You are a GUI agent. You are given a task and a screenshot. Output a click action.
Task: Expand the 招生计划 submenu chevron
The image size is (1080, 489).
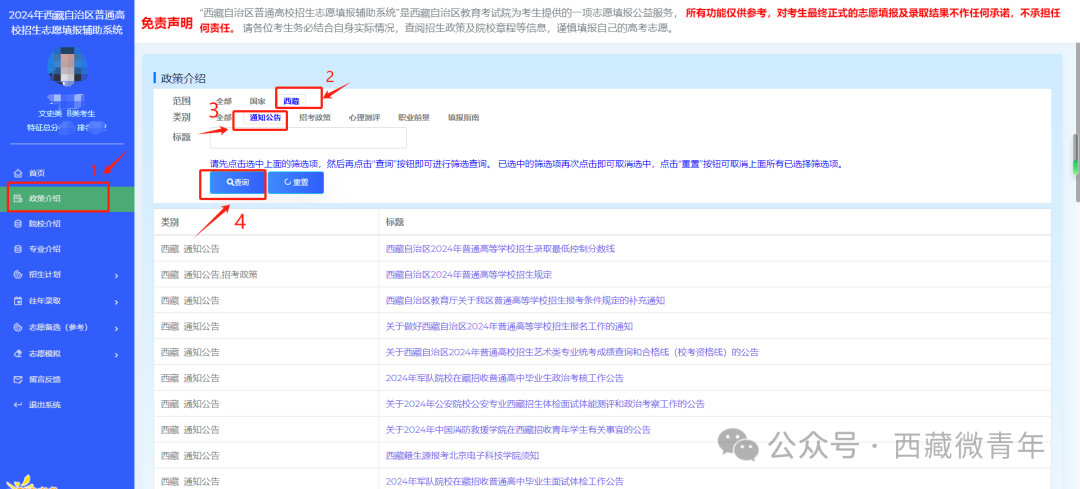(116, 275)
